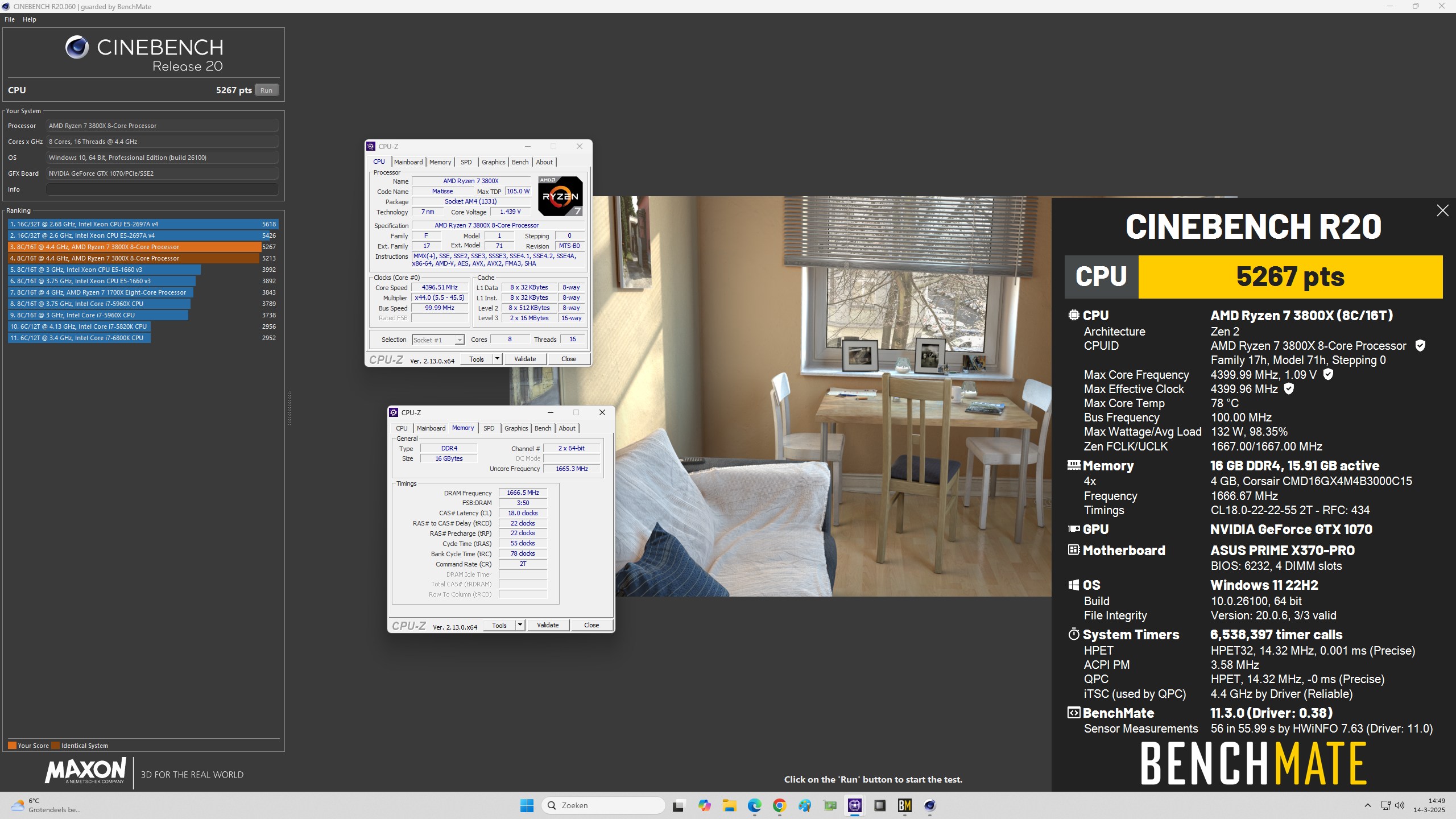1456x819 pixels.
Task: Open the Socket #1 selection dropdown
Action: click(438, 340)
